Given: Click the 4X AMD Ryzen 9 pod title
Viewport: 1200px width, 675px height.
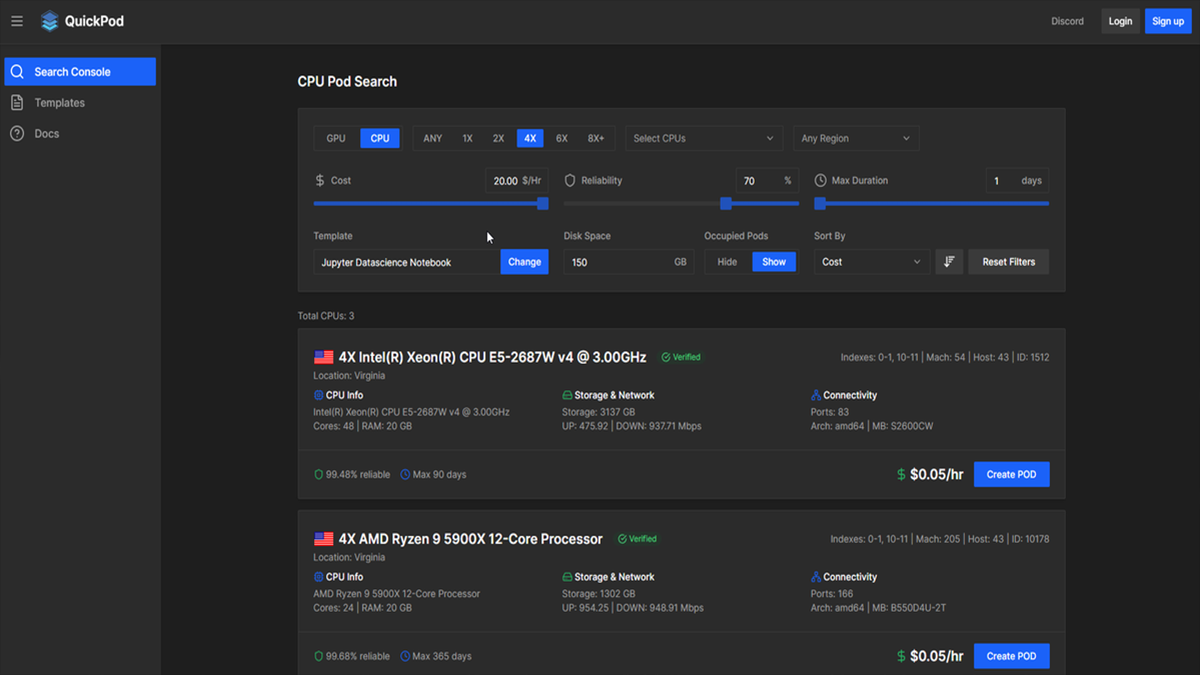Looking at the screenshot, I should pyautogui.click(x=470, y=539).
